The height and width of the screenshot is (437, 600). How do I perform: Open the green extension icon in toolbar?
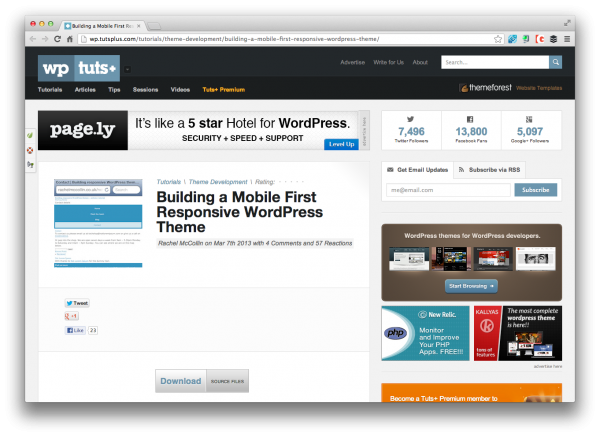point(526,39)
